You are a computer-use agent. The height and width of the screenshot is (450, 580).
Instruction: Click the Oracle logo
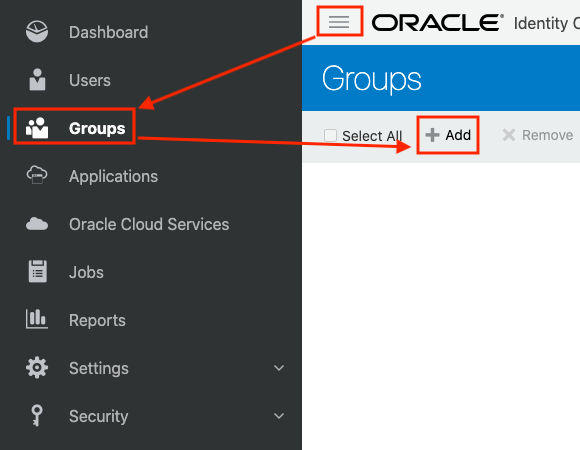click(x=438, y=23)
